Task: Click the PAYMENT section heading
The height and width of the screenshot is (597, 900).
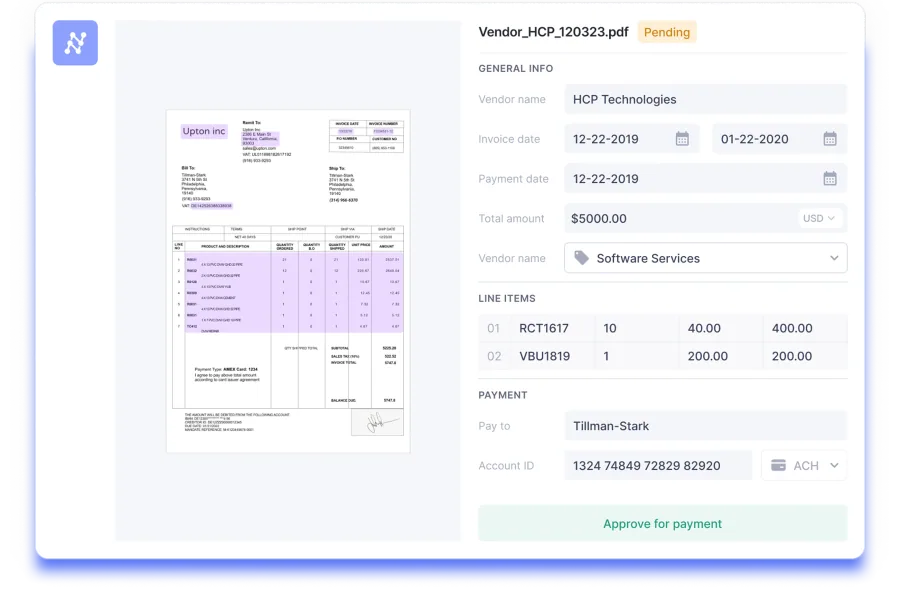Action: tap(503, 395)
